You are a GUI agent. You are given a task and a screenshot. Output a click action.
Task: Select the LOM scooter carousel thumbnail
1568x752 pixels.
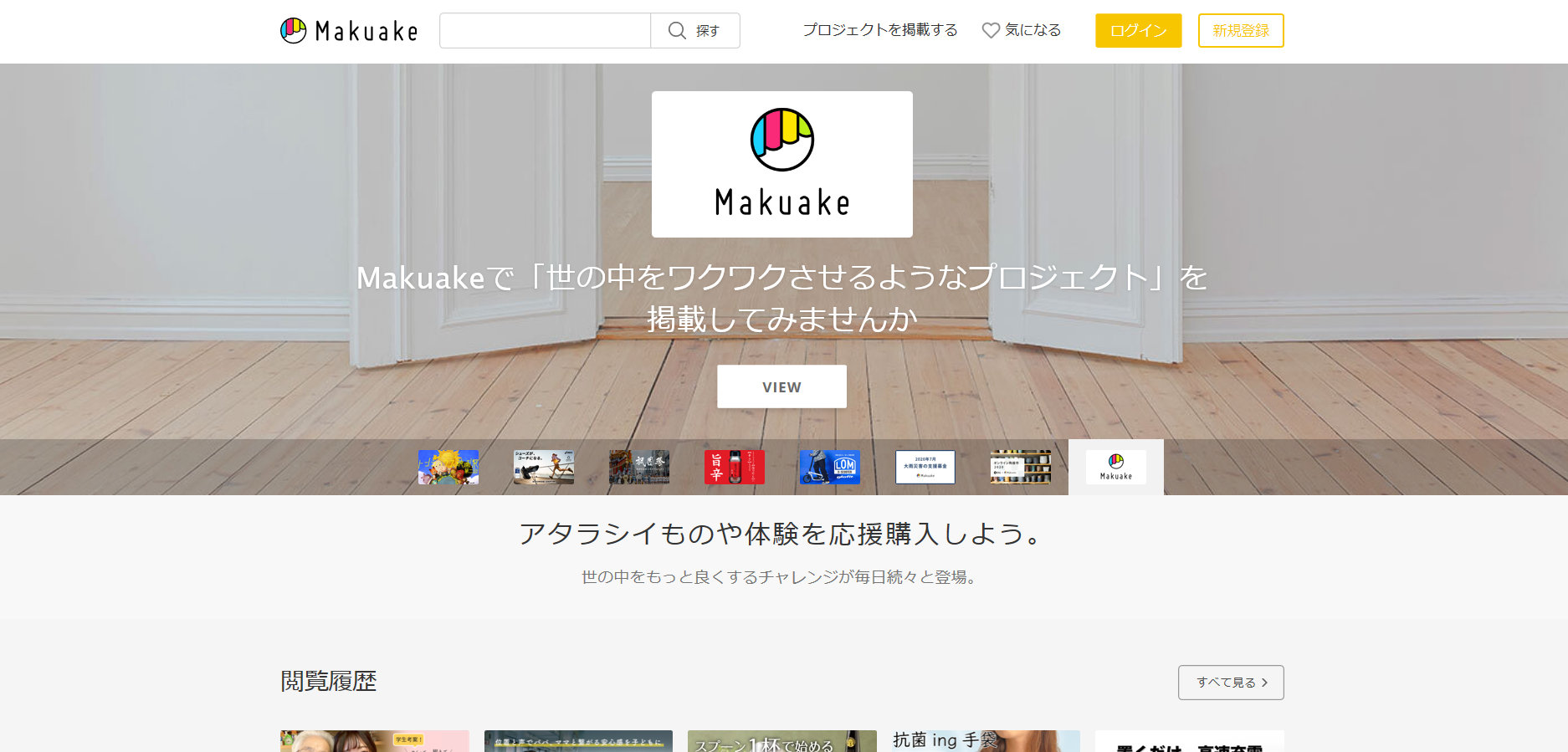click(829, 467)
